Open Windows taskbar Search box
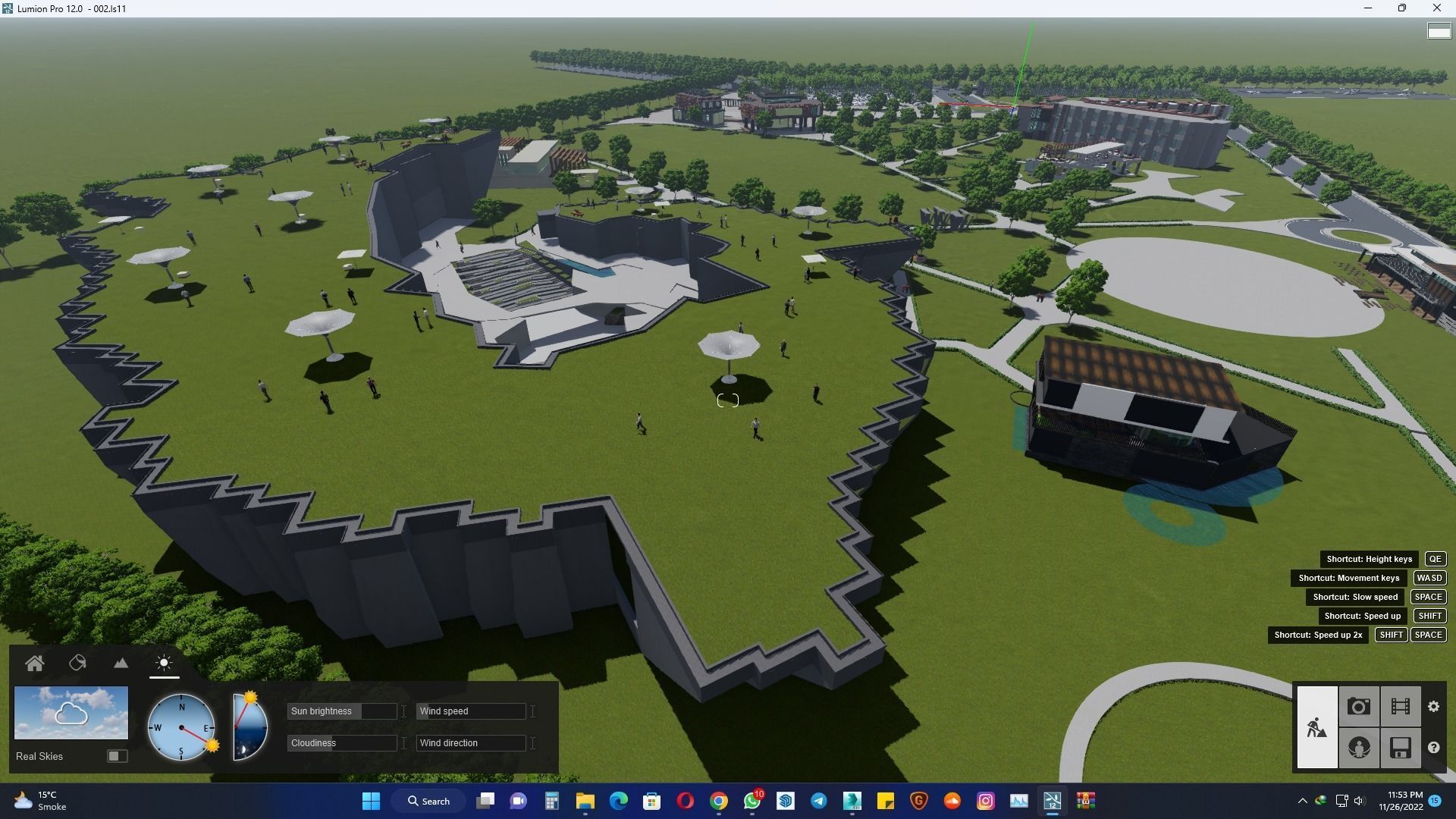 (x=428, y=801)
